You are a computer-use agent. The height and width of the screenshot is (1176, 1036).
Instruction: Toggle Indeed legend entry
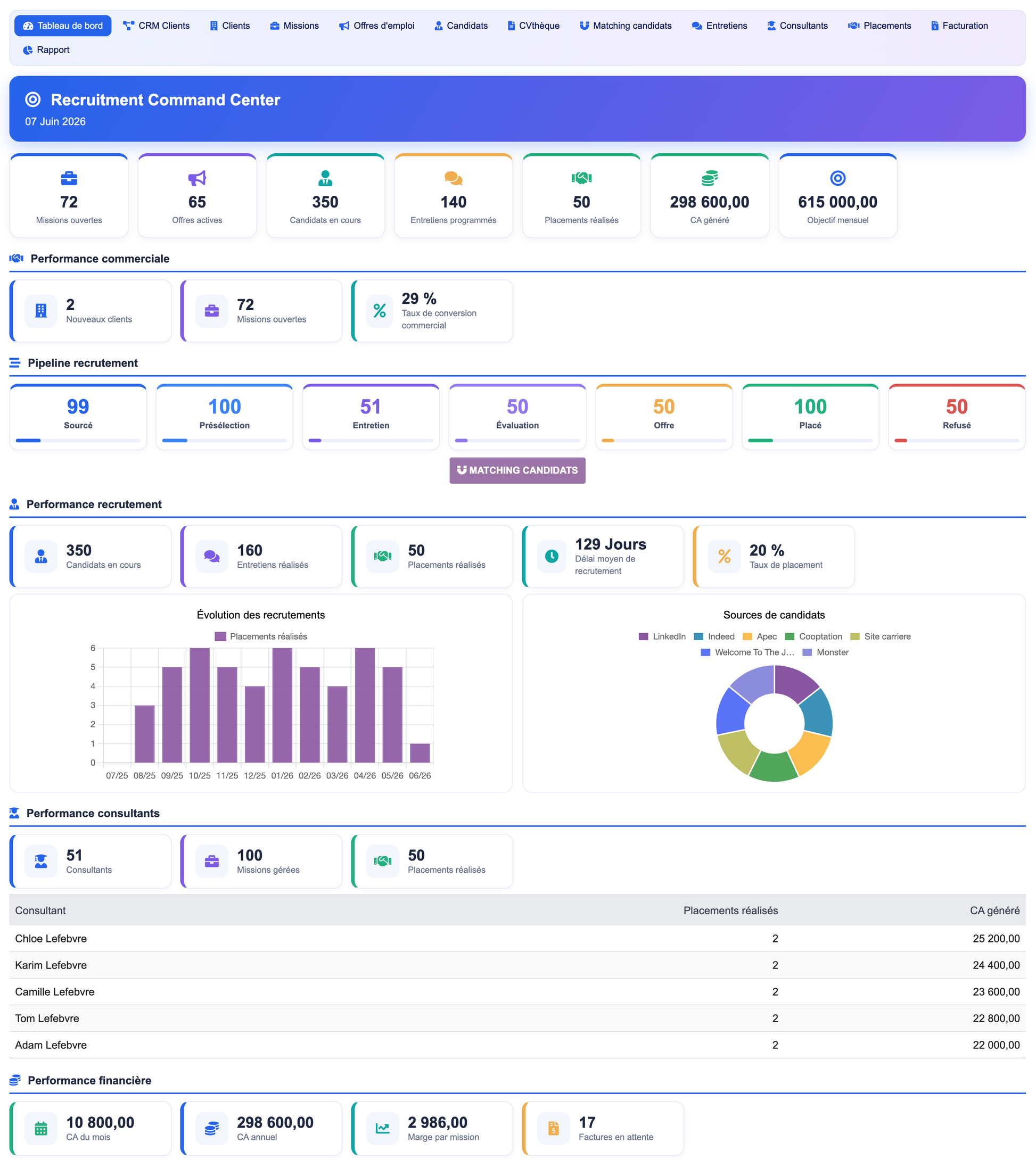714,636
